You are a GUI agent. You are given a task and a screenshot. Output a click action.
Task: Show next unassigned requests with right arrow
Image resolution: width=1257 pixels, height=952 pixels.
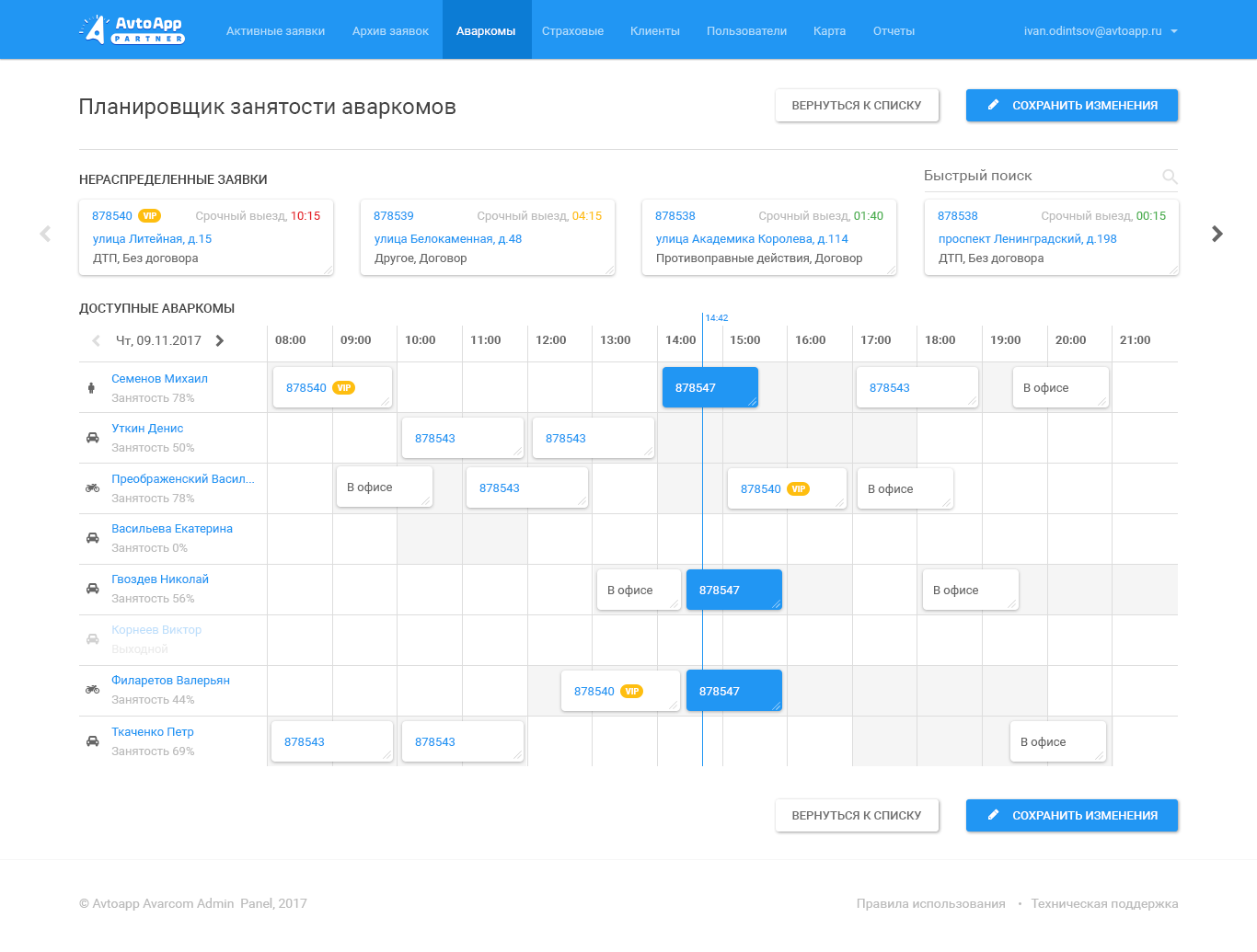point(1217,234)
